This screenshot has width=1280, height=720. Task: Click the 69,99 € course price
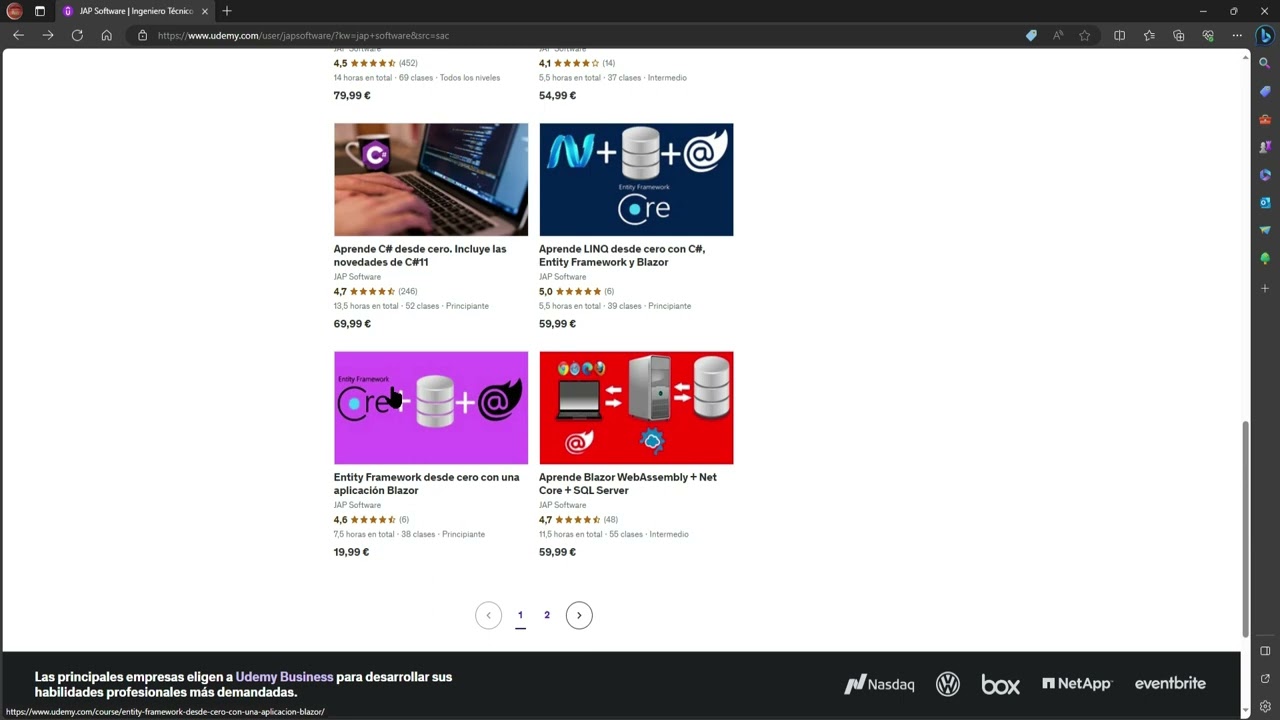pyautogui.click(x=352, y=324)
